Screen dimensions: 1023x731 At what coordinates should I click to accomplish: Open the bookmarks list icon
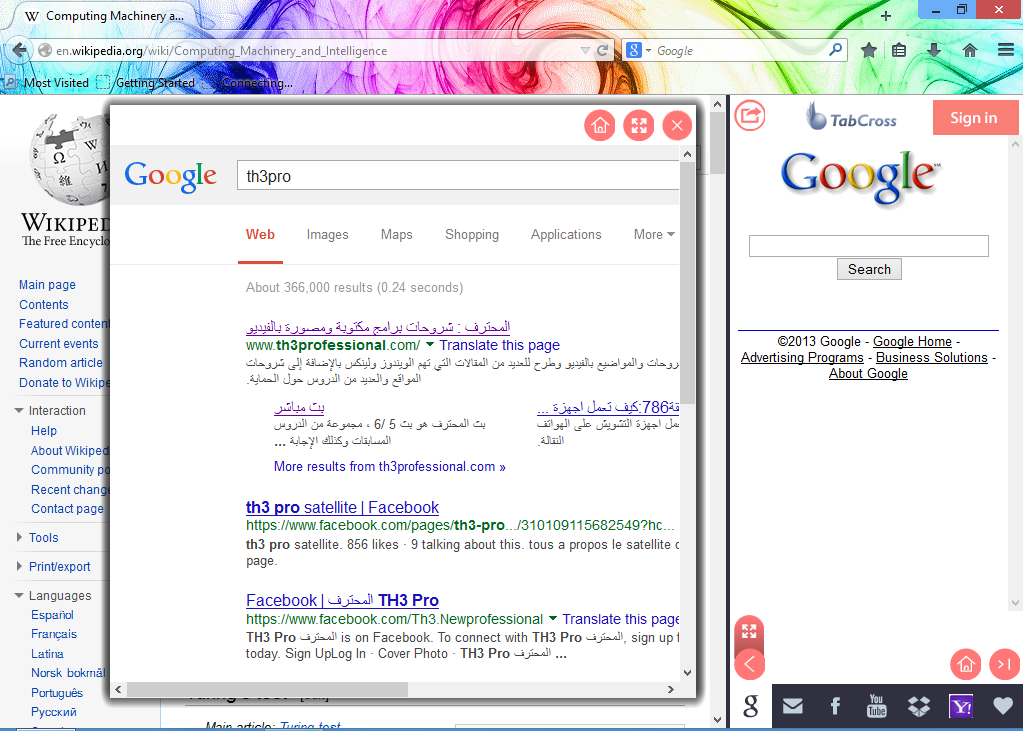click(x=899, y=50)
